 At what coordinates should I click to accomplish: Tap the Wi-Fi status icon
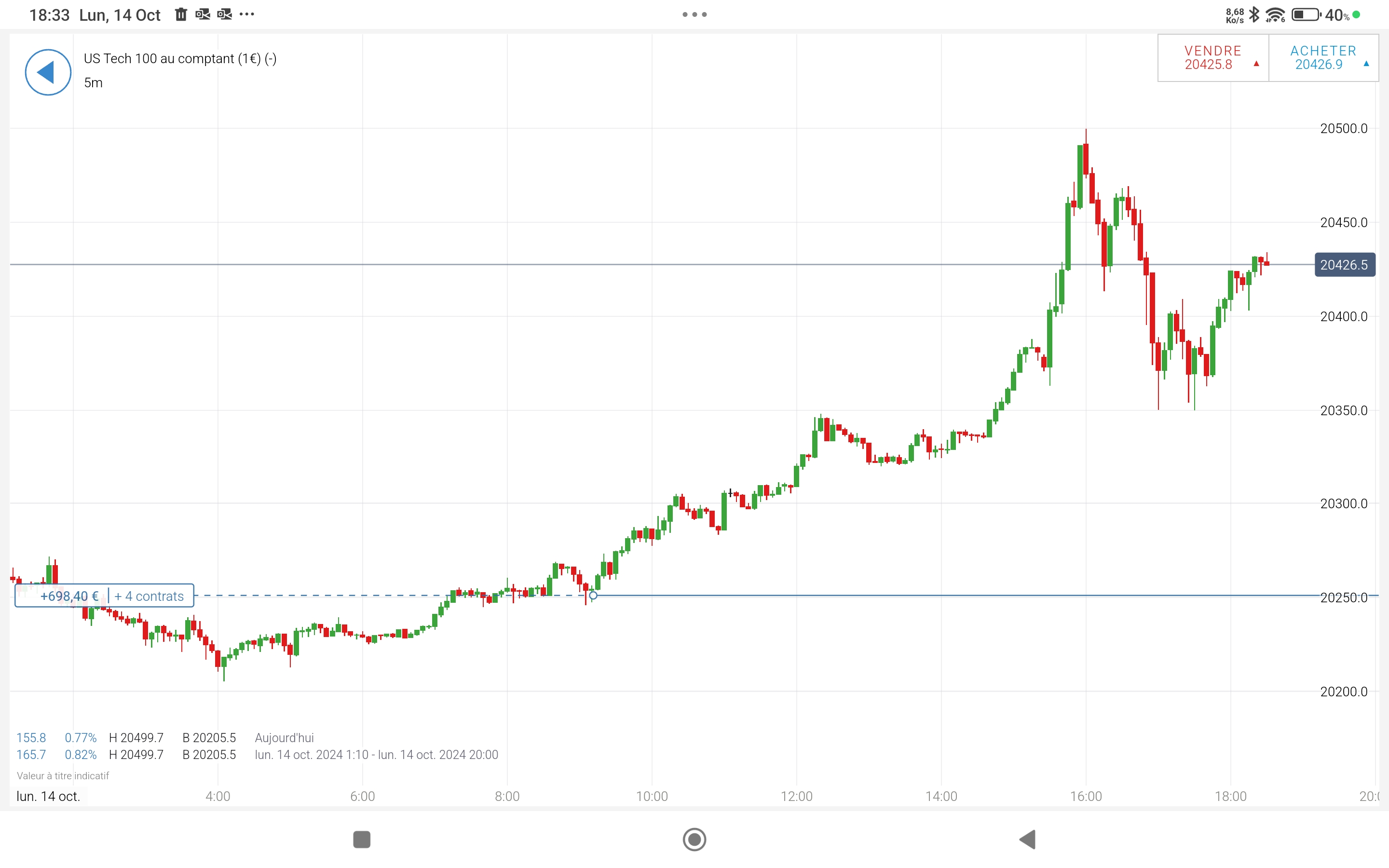(x=1275, y=15)
